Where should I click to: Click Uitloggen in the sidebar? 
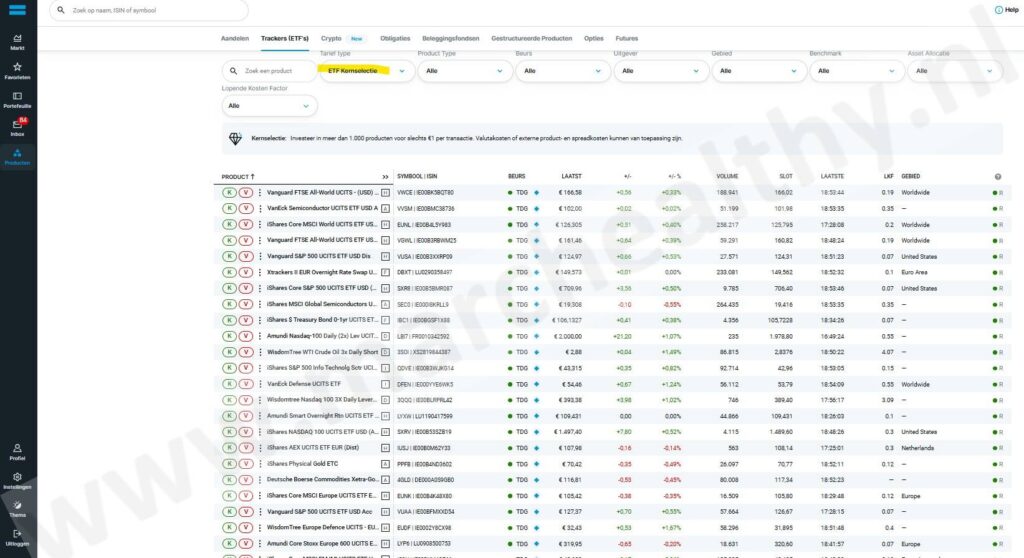[x=17, y=538]
